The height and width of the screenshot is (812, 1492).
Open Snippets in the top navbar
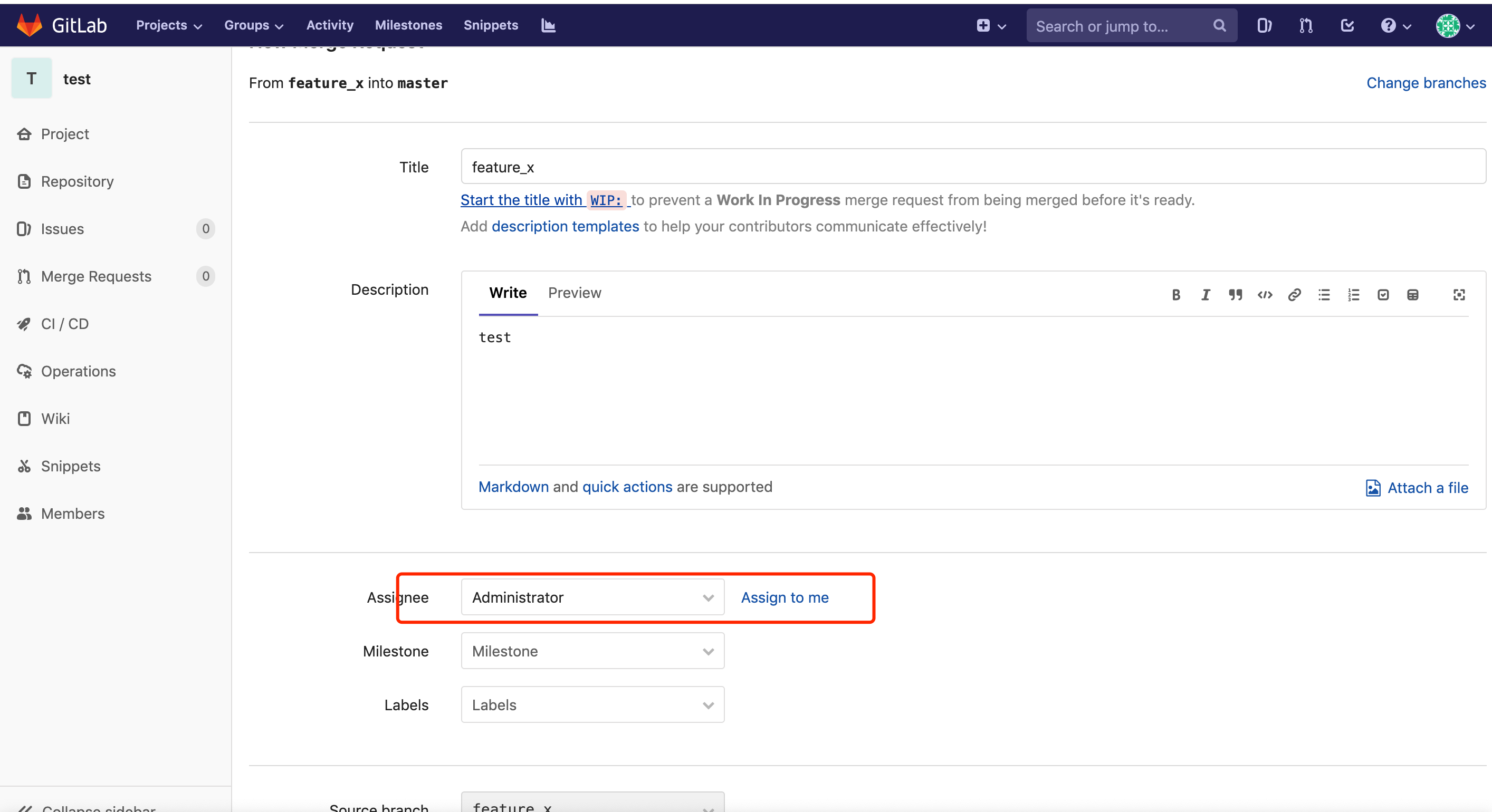point(491,25)
